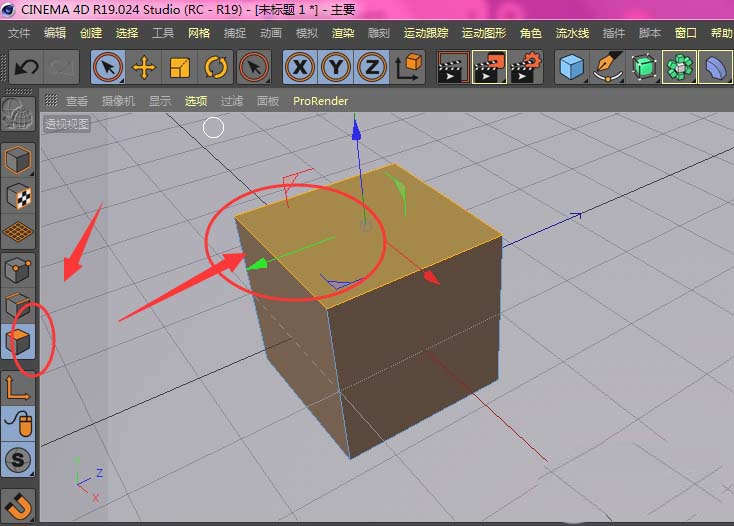Screen dimensions: 734x526
Task: Click the Undo arrow icon
Action: point(26,67)
